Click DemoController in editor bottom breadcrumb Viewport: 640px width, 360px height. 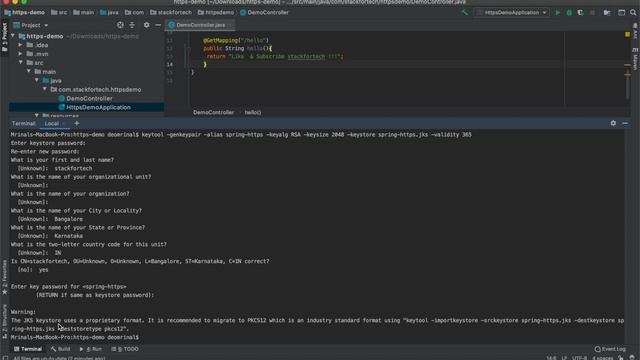[213, 112]
